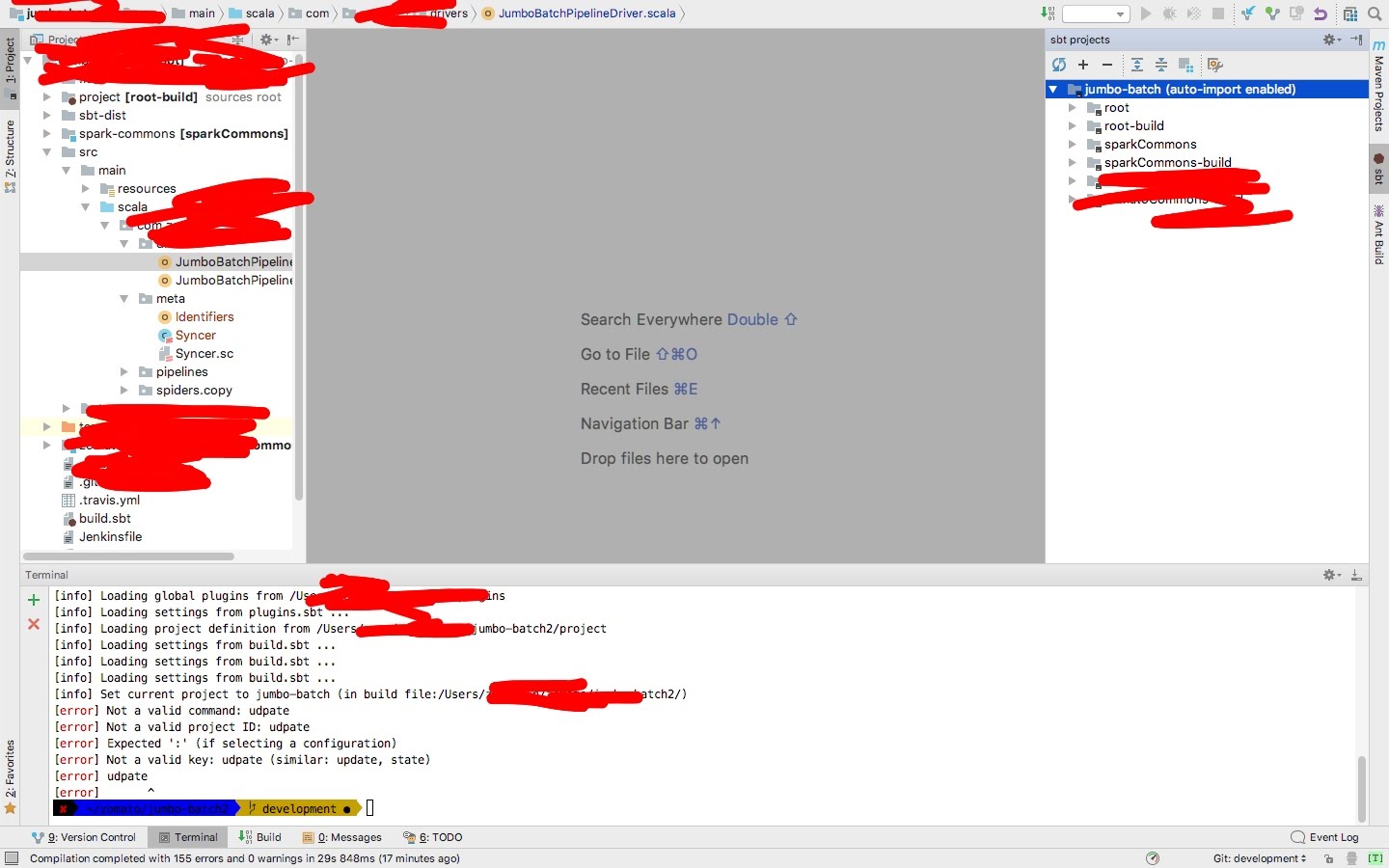
Task: Expand project [root-build] folder in tree
Action: (x=46, y=97)
